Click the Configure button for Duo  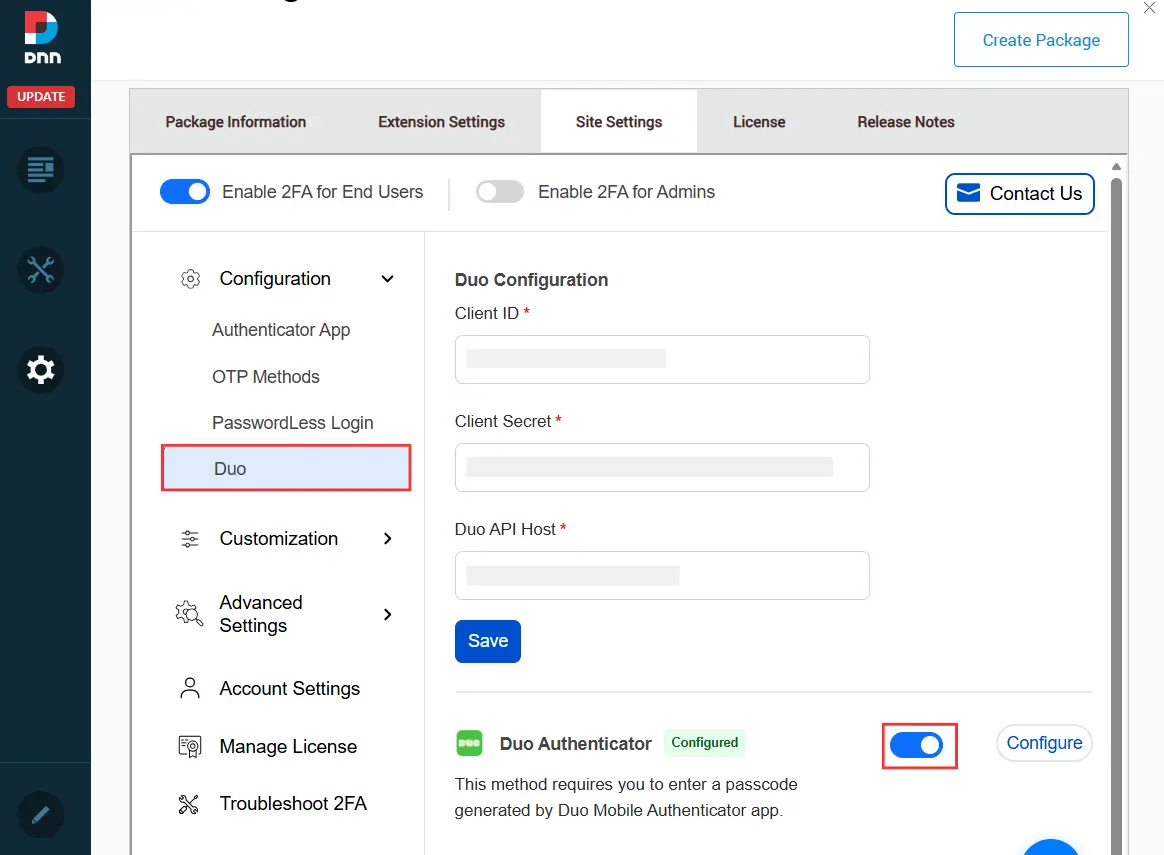pos(1044,743)
